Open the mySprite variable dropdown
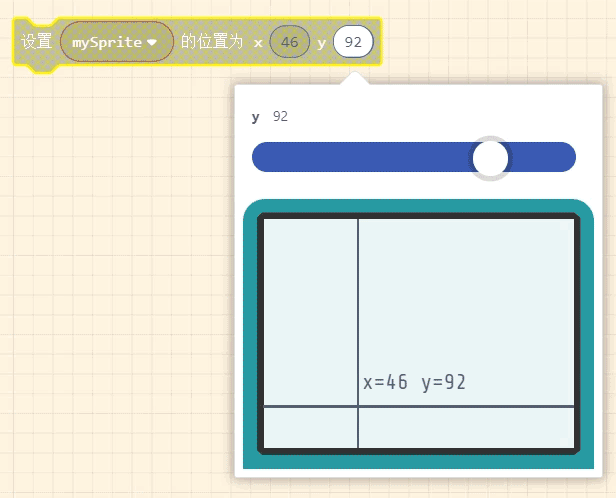 (x=117, y=42)
